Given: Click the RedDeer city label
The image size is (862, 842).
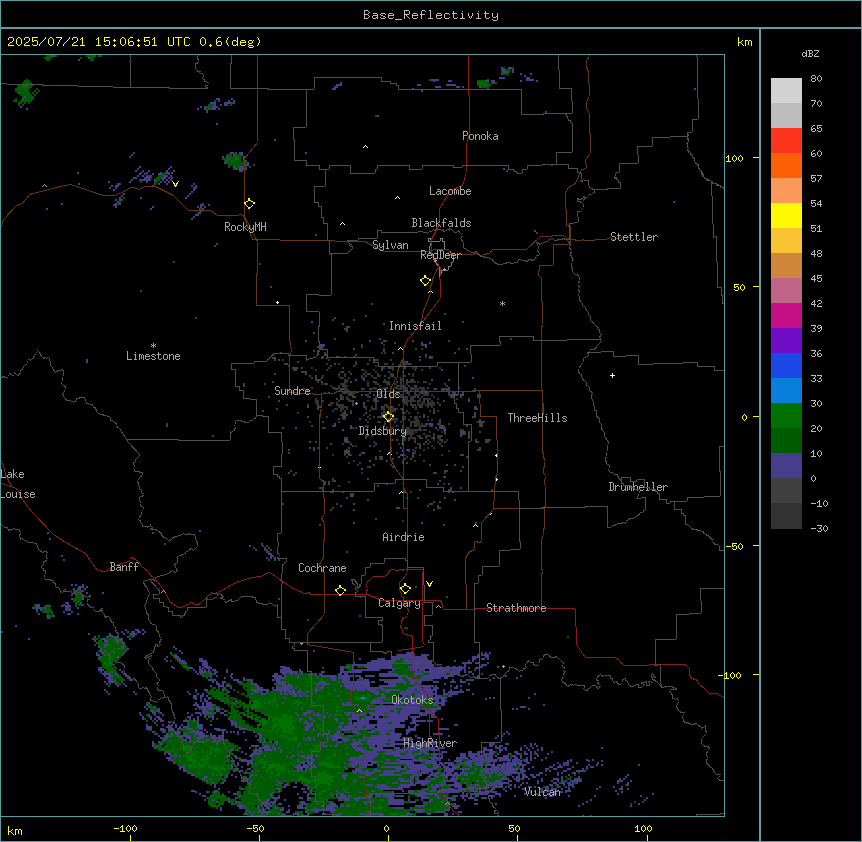Looking at the screenshot, I should [x=440, y=255].
